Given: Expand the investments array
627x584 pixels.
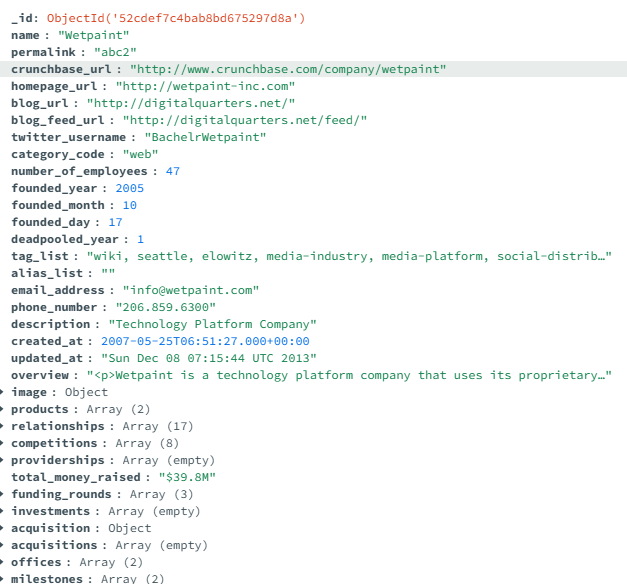Looking at the screenshot, I should click(x=4, y=511).
